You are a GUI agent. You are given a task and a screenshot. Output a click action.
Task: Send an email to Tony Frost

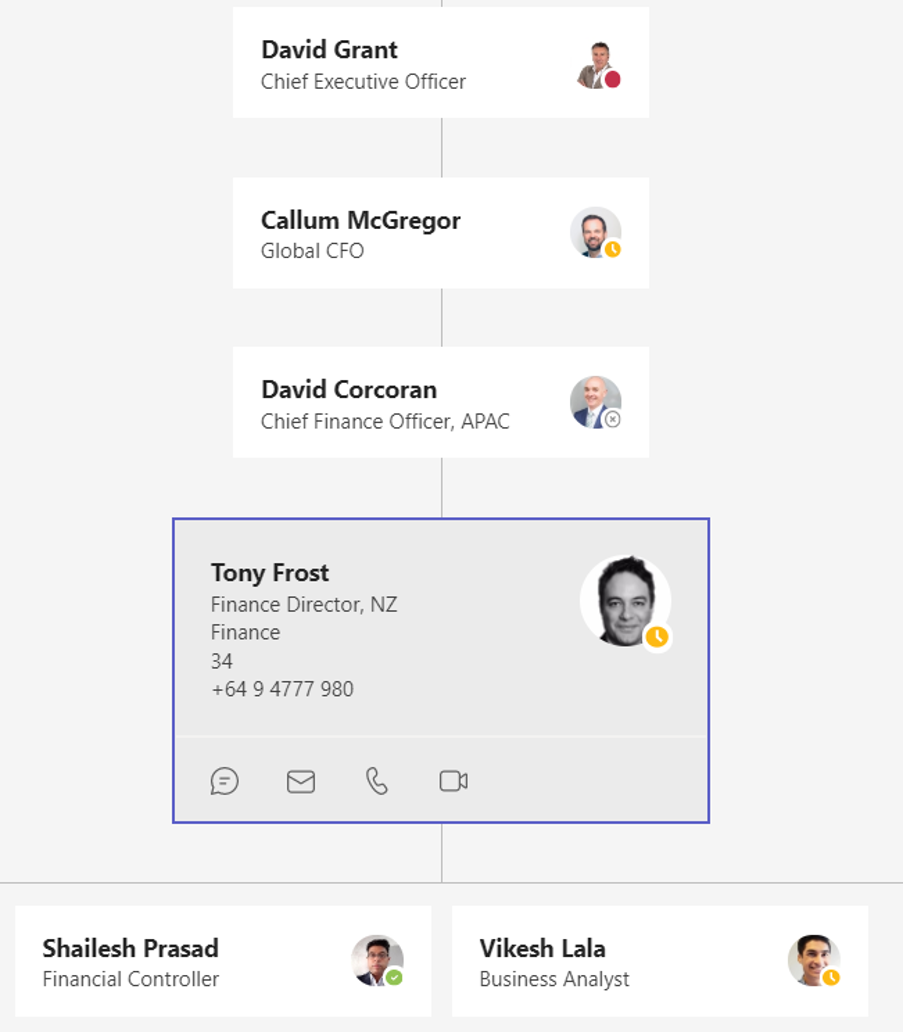(301, 782)
